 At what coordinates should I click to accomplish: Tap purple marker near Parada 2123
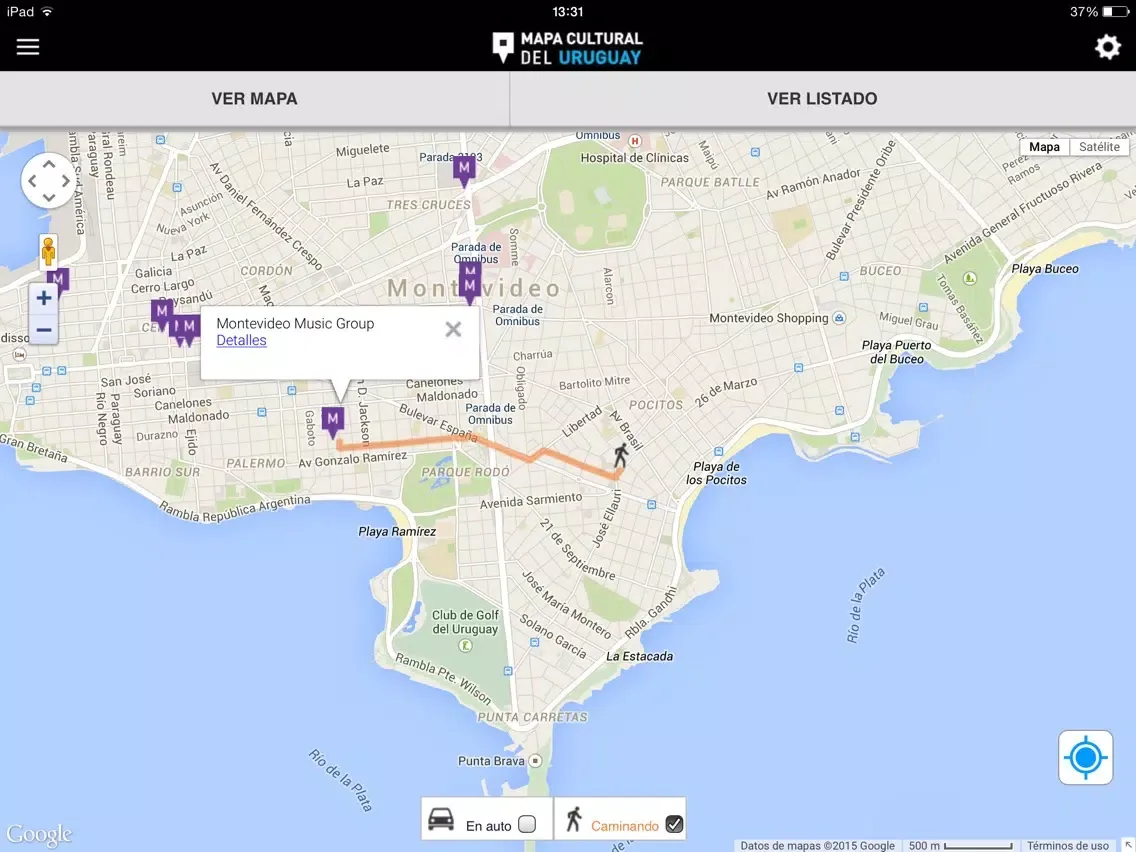[464, 171]
